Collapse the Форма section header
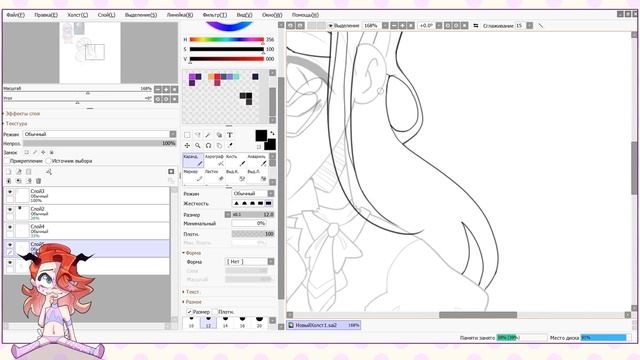640x360 pixels. click(x=192, y=253)
